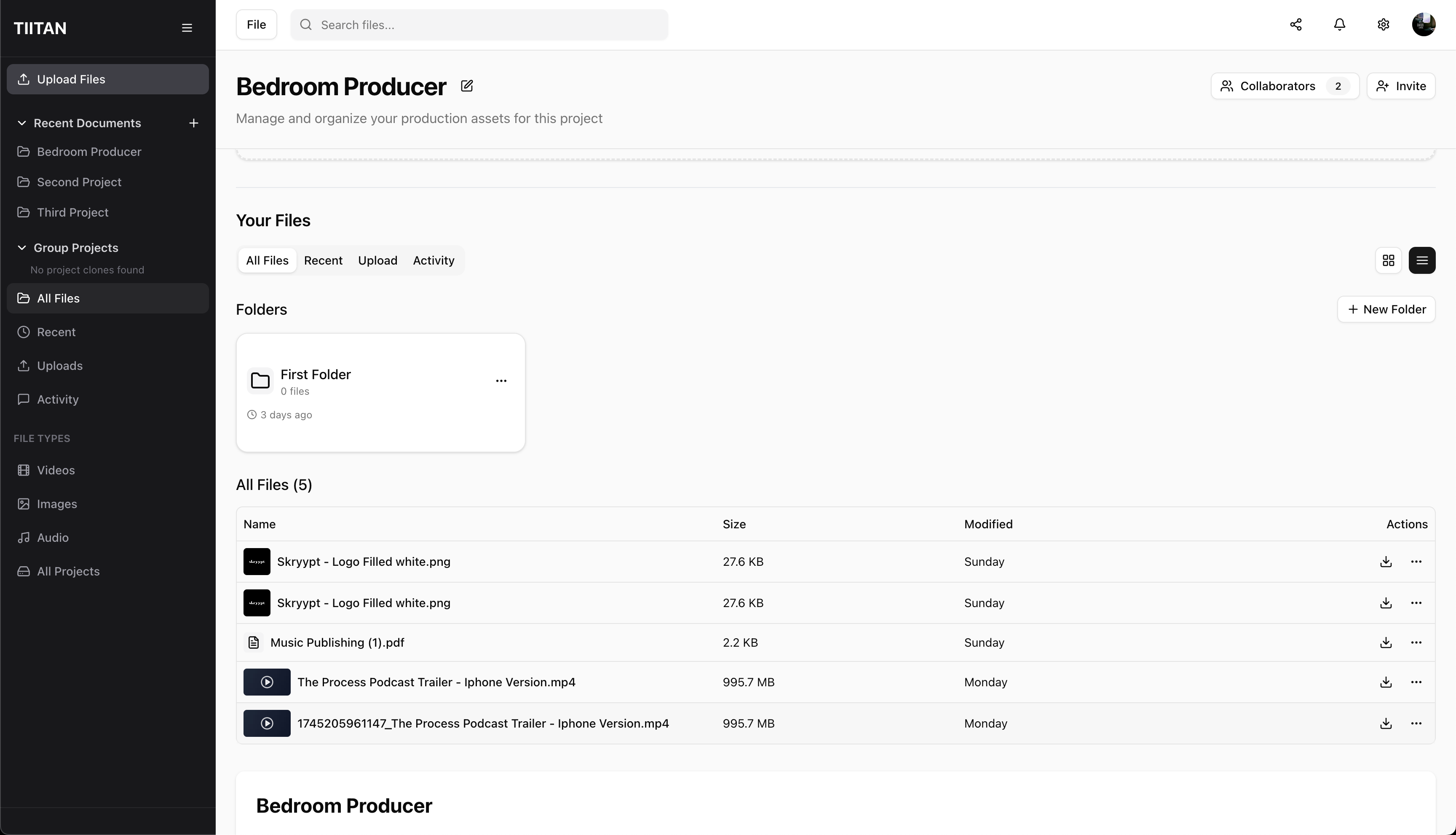Open the notifications bell

pos(1339,25)
